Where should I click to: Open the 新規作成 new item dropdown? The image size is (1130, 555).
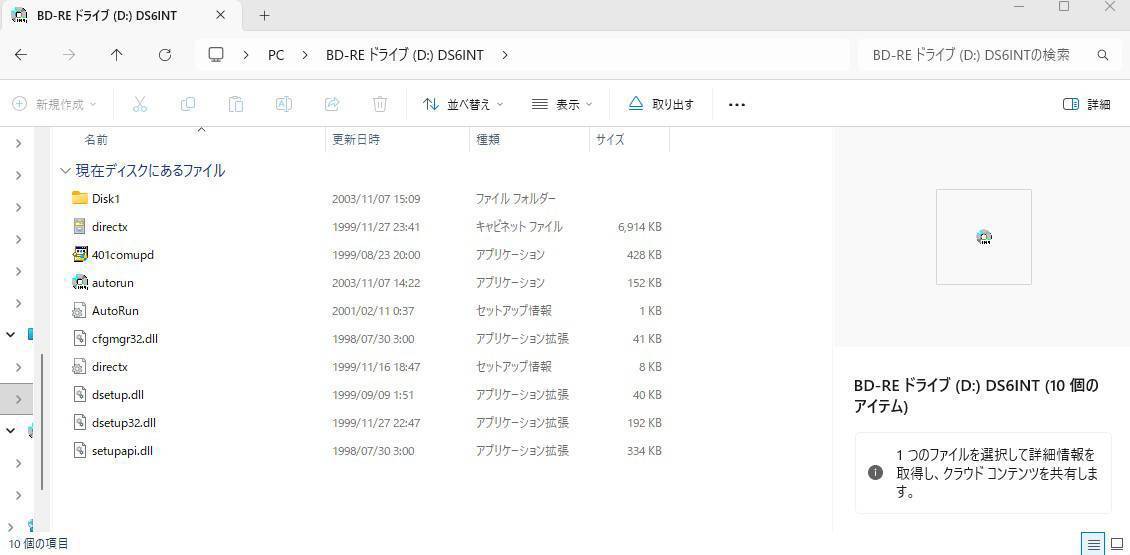coord(54,105)
